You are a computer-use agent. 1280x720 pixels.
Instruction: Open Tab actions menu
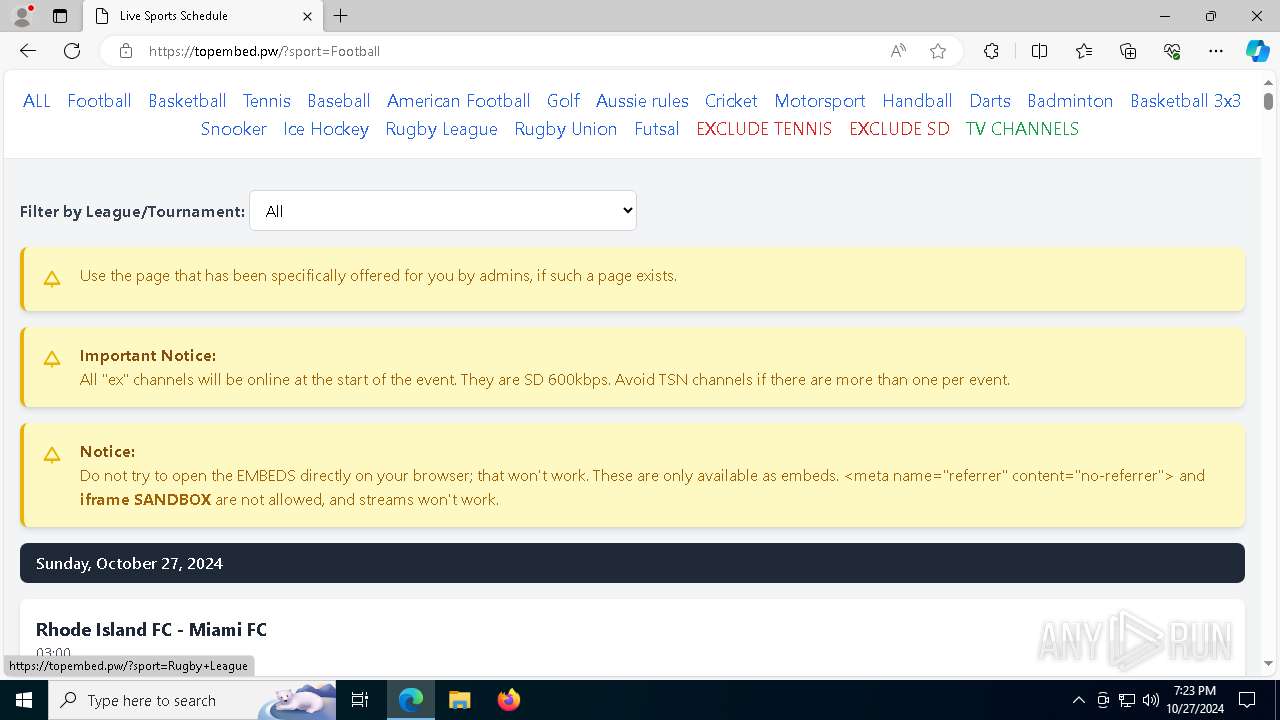coord(60,16)
